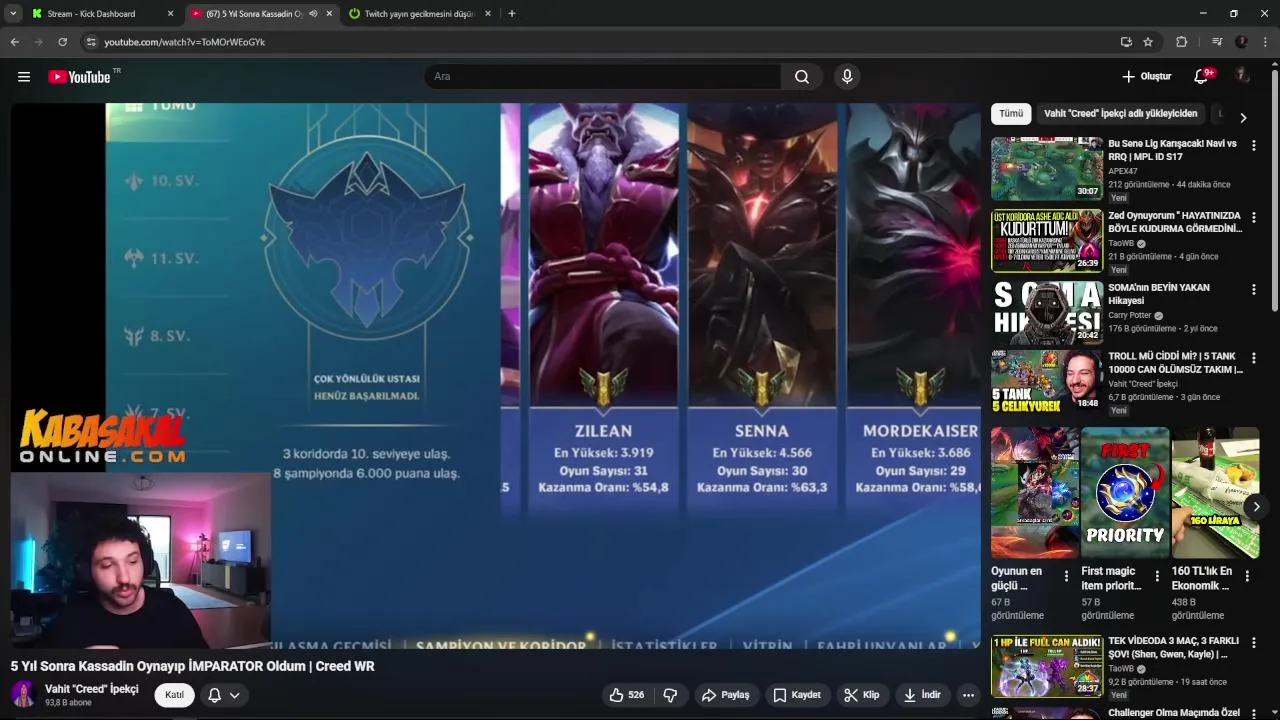
Task: Open Oyunun en güçlü short
Action: point(1035,493)
